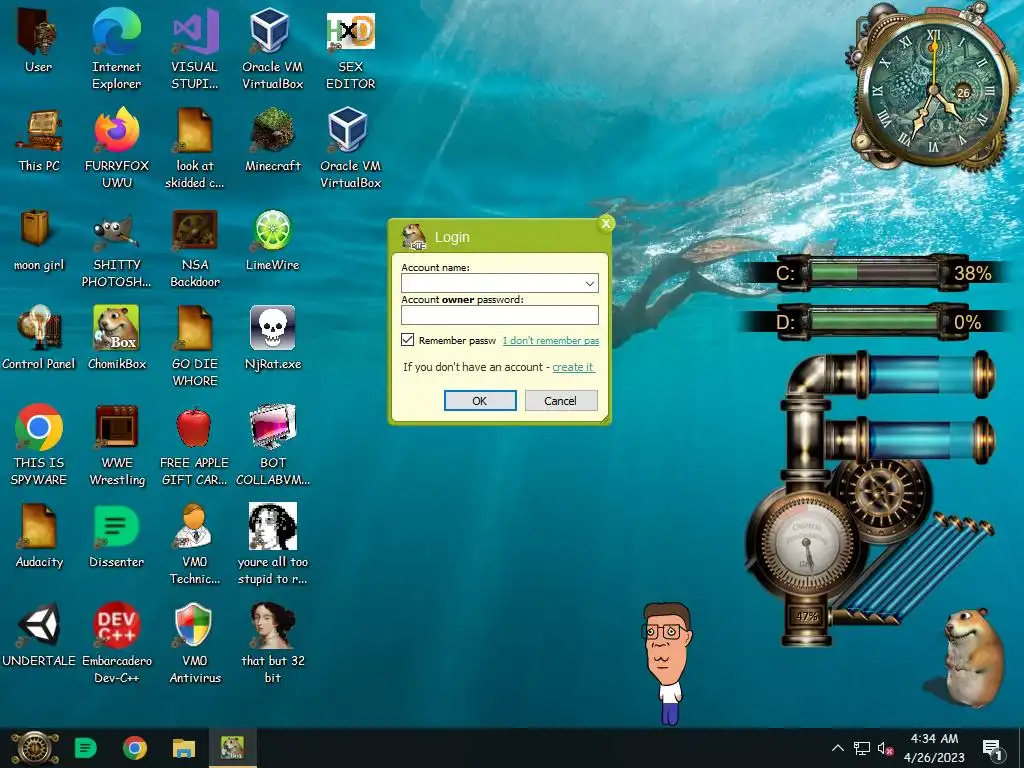The width and height of the screenshot is (1024, 768).
Task: Open the VISUAL STUPI... shortcut
Action: click(195, 49)
